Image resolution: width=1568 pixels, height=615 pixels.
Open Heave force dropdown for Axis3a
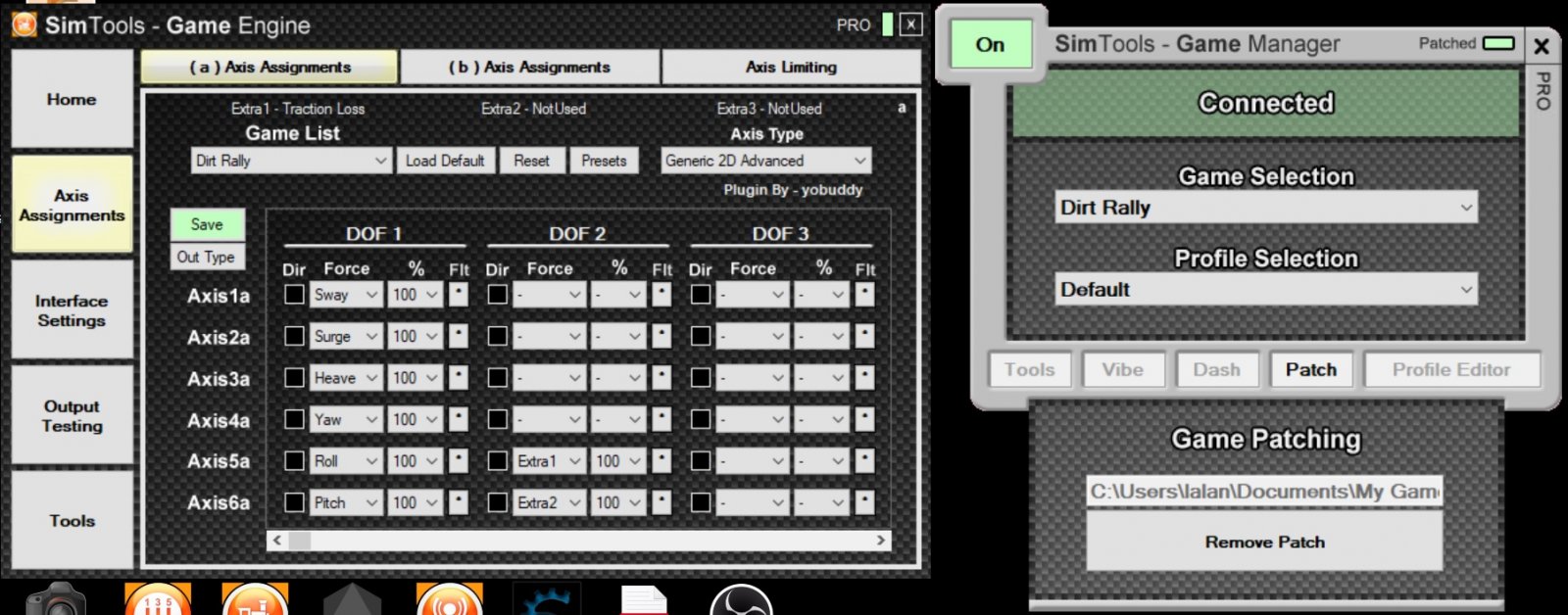[346, 377]
